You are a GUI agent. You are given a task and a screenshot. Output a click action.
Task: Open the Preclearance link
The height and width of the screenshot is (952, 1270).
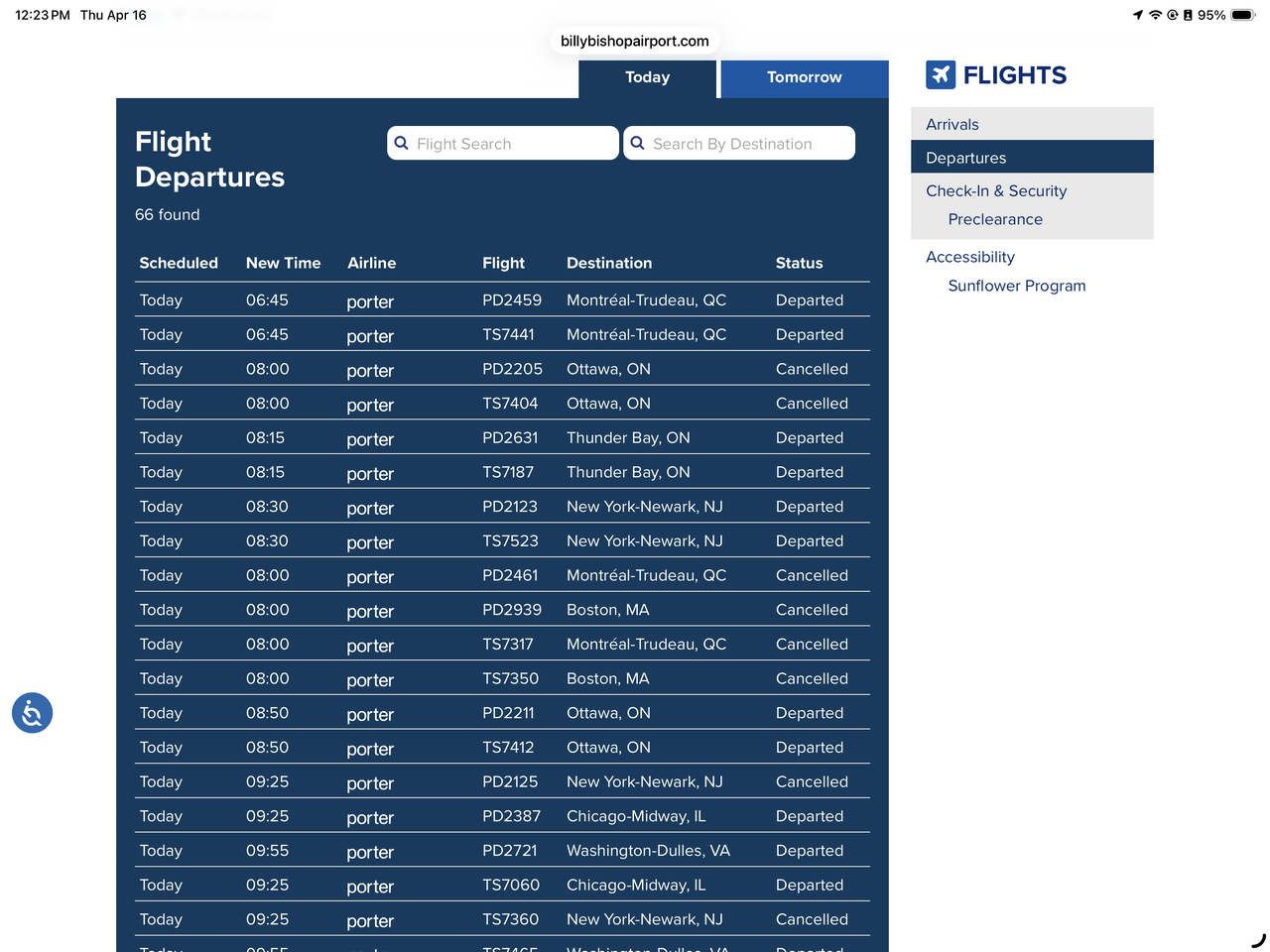995,219
